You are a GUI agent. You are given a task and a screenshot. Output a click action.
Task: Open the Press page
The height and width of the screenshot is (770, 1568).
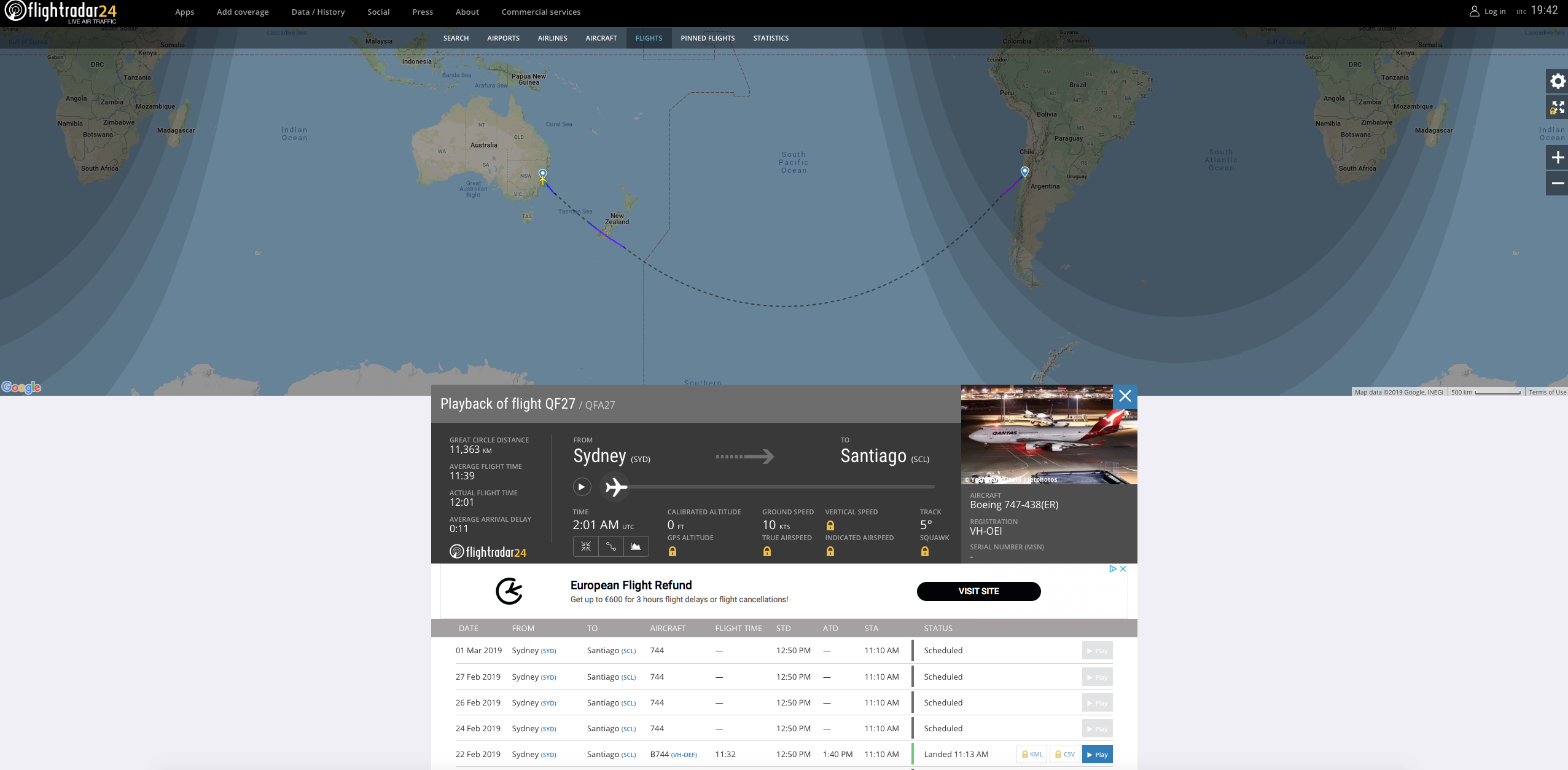pyautogui.click(x=423, y=12)
